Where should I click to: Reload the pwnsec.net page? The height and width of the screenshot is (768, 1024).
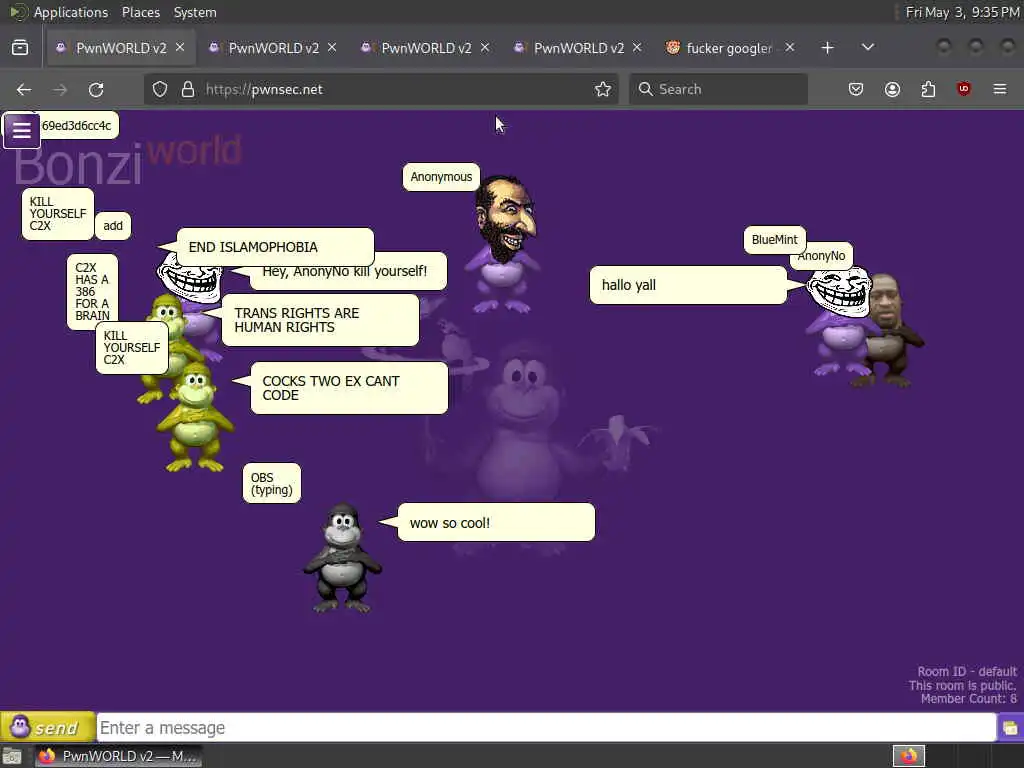click(96, 89)
